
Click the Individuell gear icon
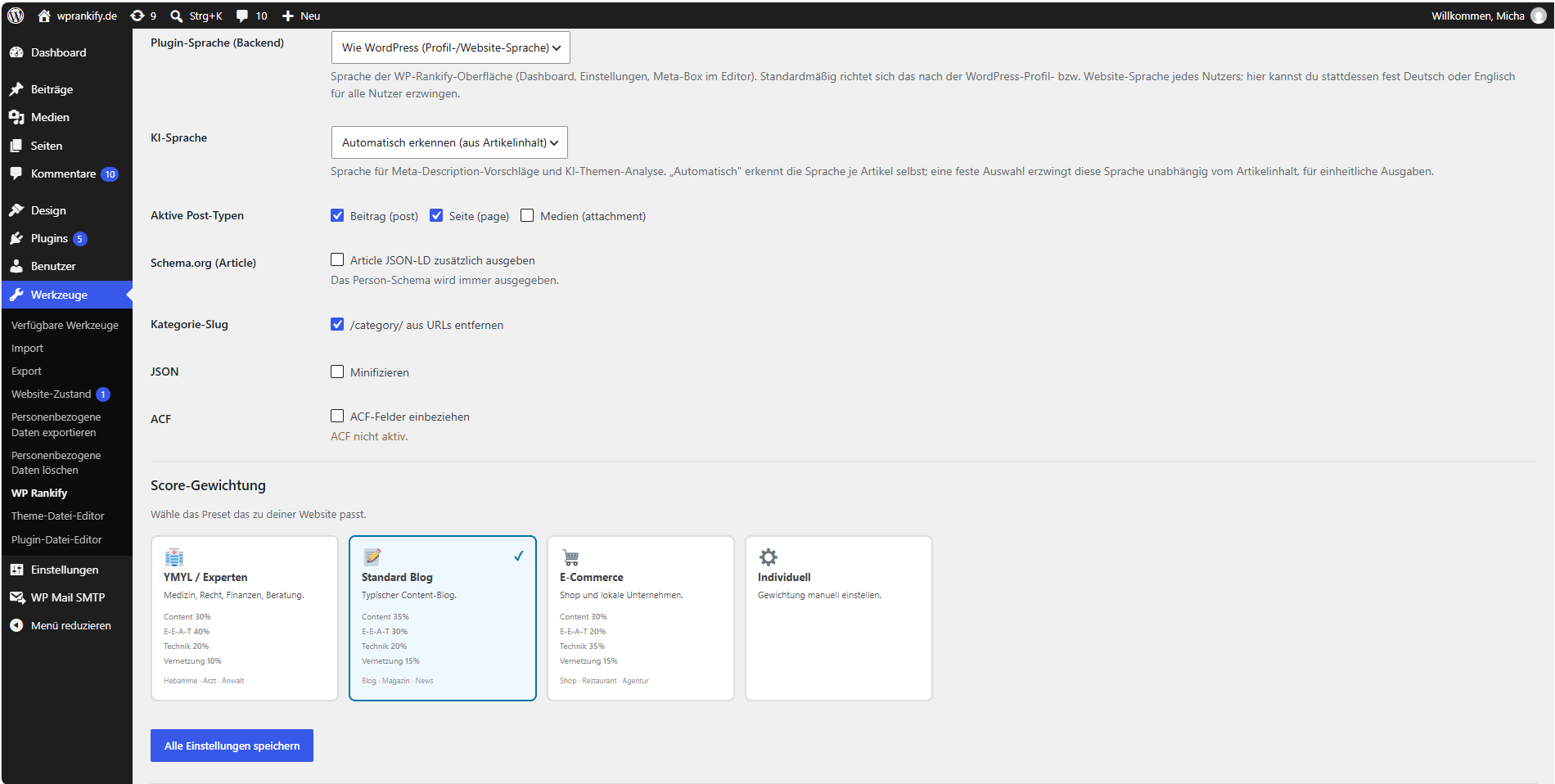tap(768, 557)
